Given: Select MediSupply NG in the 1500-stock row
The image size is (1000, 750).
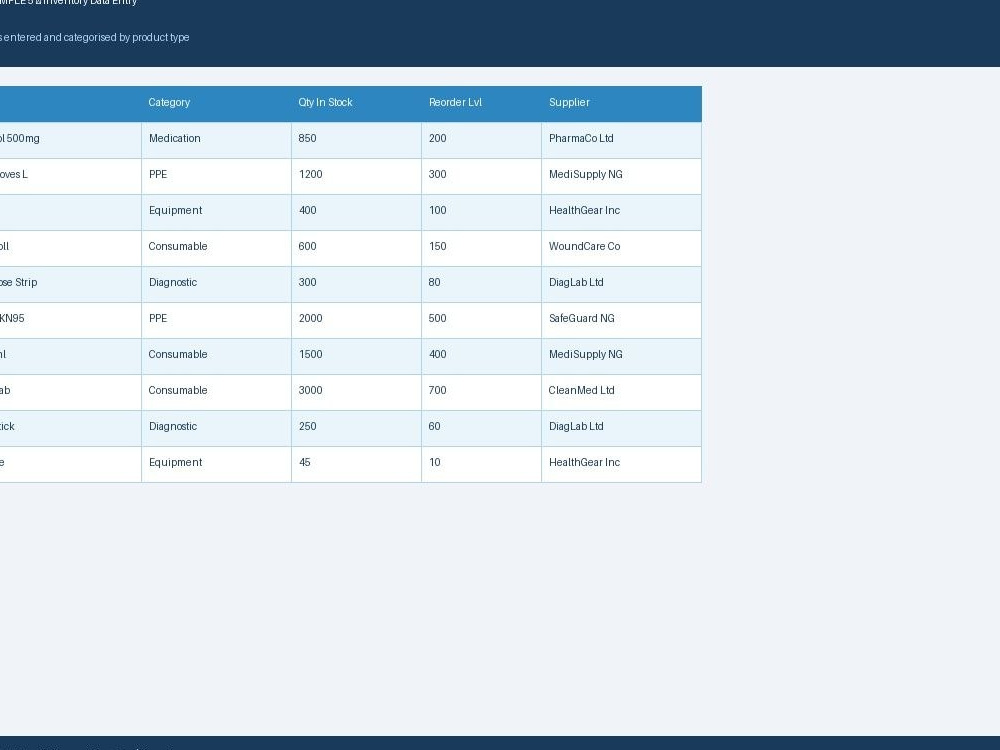Looking at the screenshot, I should [621, 357].
